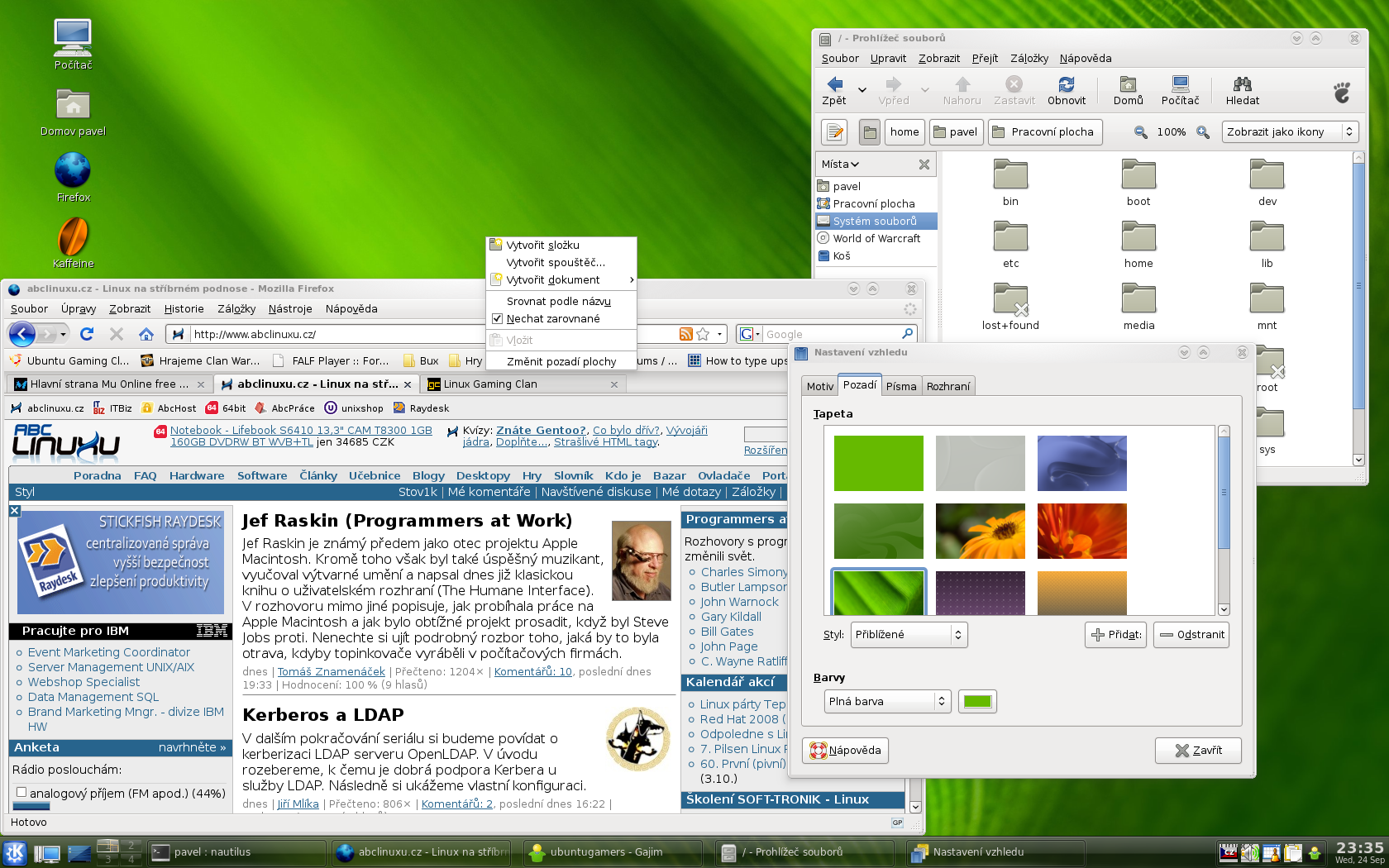Choose Změnit pozadí plochy menu entry
Viewport: 1389px width, 868px height.
point(561,361)
